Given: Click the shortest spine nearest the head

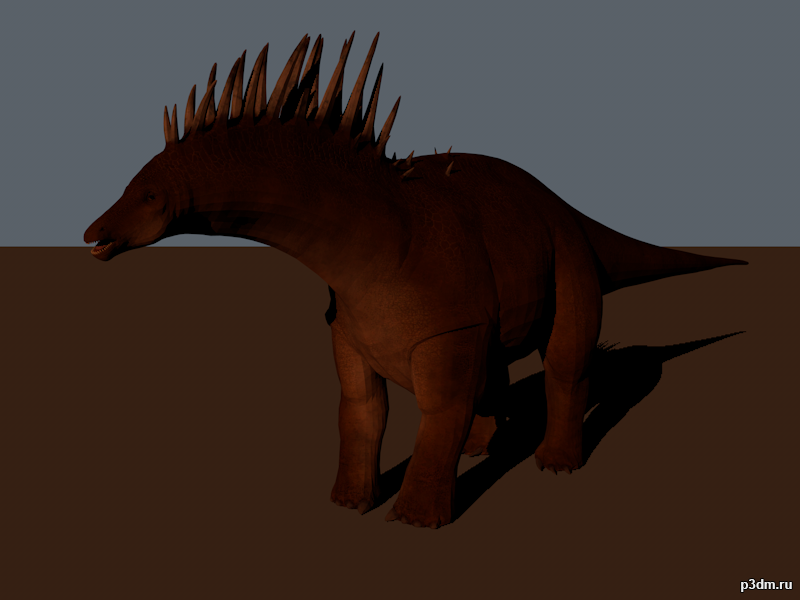Looking at the screenshot, I should (x=169, y=125).
